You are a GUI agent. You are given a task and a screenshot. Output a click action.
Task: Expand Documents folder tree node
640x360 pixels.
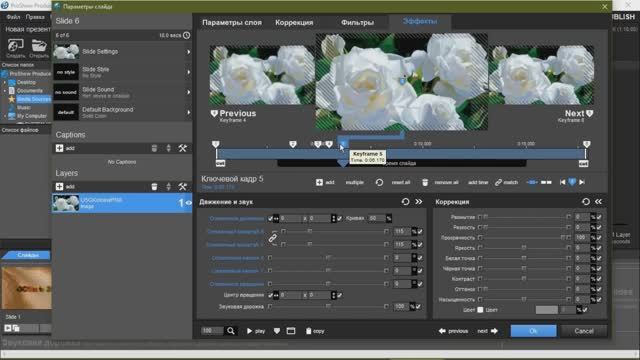click(5, 91)
